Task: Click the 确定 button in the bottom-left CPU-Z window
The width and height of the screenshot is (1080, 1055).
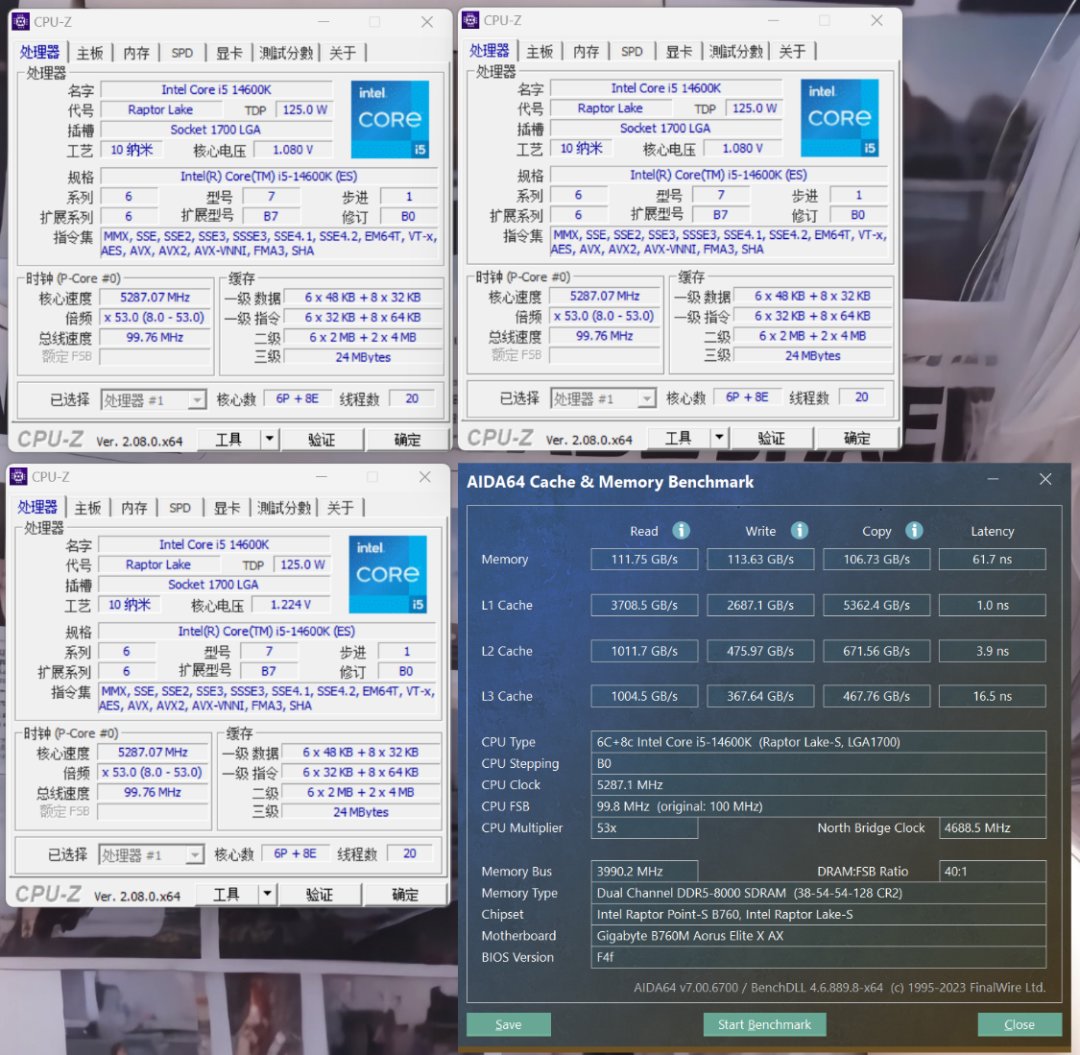Action: (x=404, y=895)
